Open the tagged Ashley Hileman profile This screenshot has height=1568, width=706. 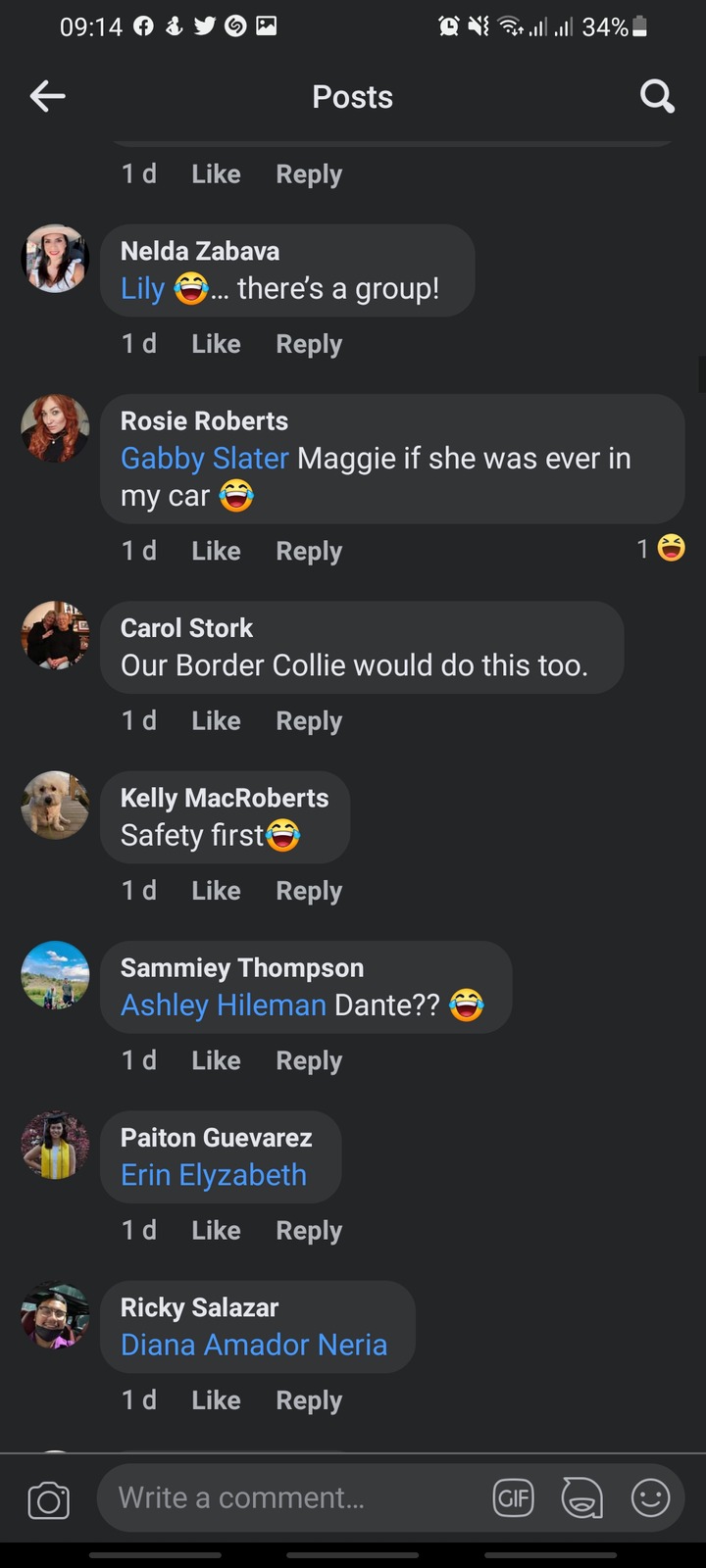(224, 1004)
